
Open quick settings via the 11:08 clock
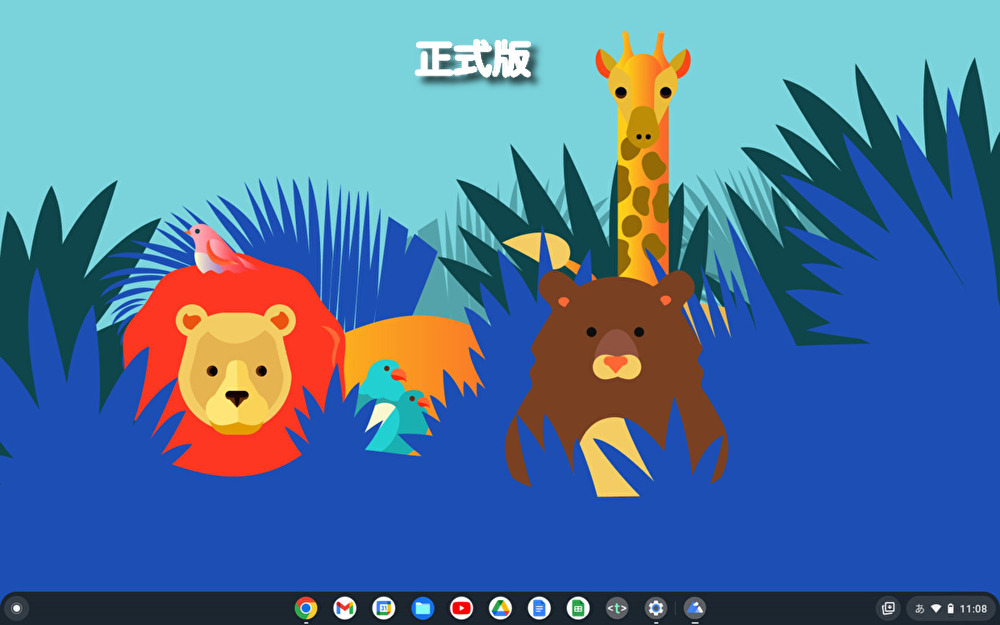pos(973,608)
